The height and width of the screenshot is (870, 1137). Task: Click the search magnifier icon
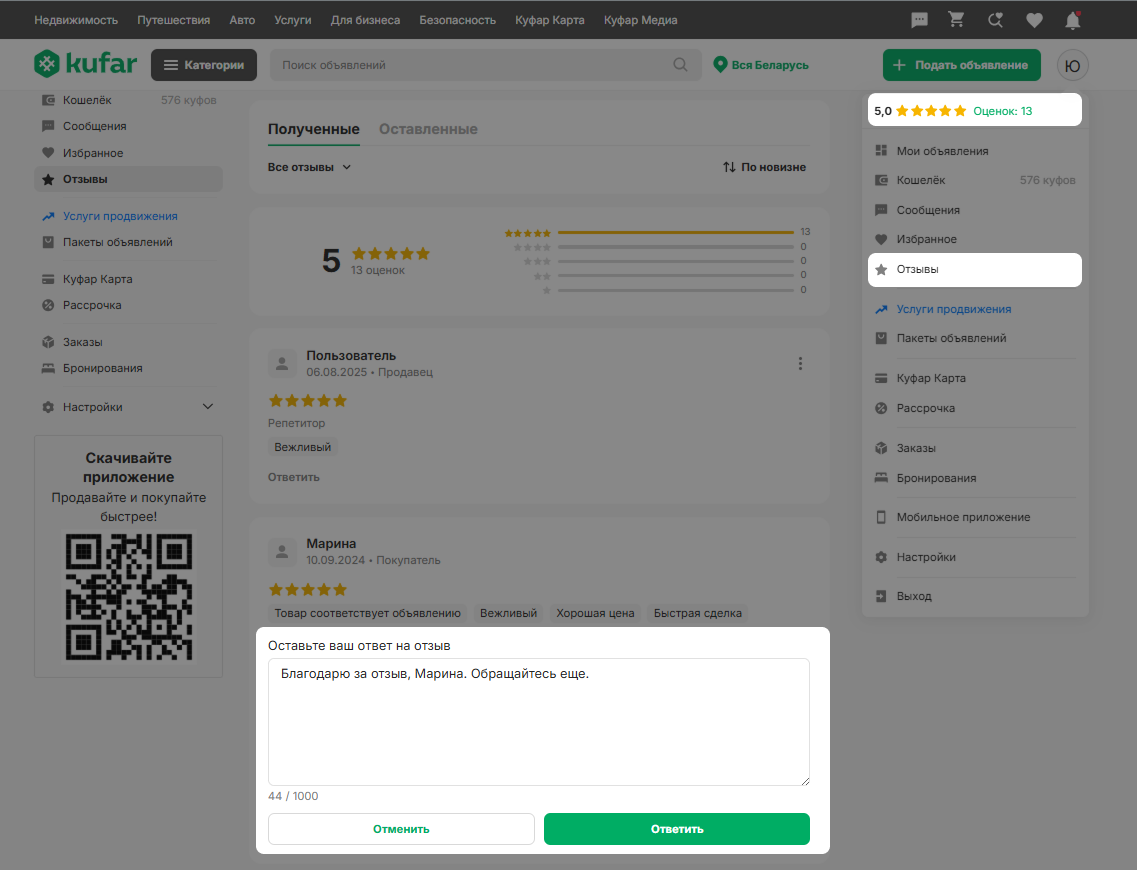tap(680, 65)
